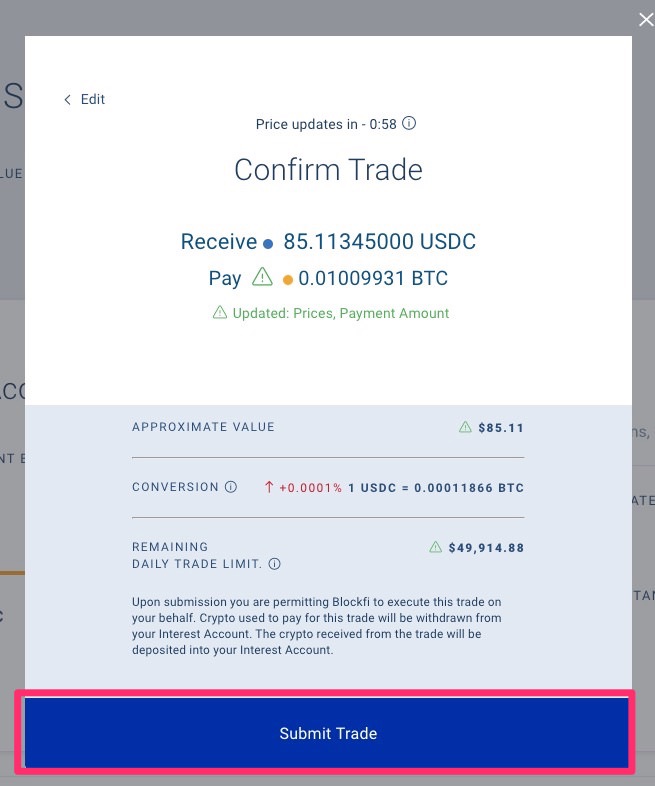Click the warning triangle next to Pay
Viewport: 655px width, 786px height.
[262, 277]
